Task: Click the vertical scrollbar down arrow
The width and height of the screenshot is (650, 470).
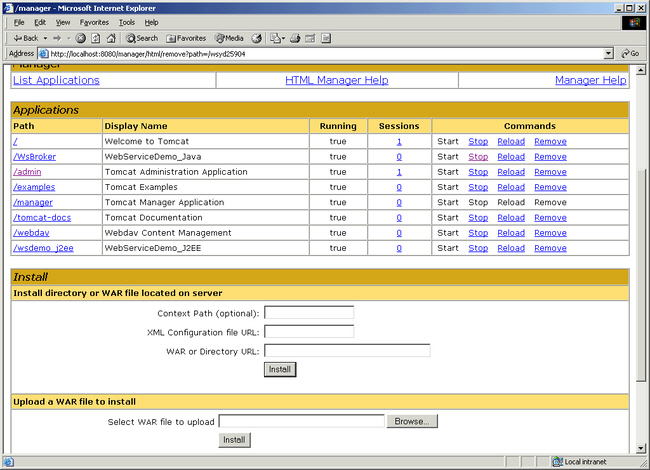Action: tap(641, 448)
